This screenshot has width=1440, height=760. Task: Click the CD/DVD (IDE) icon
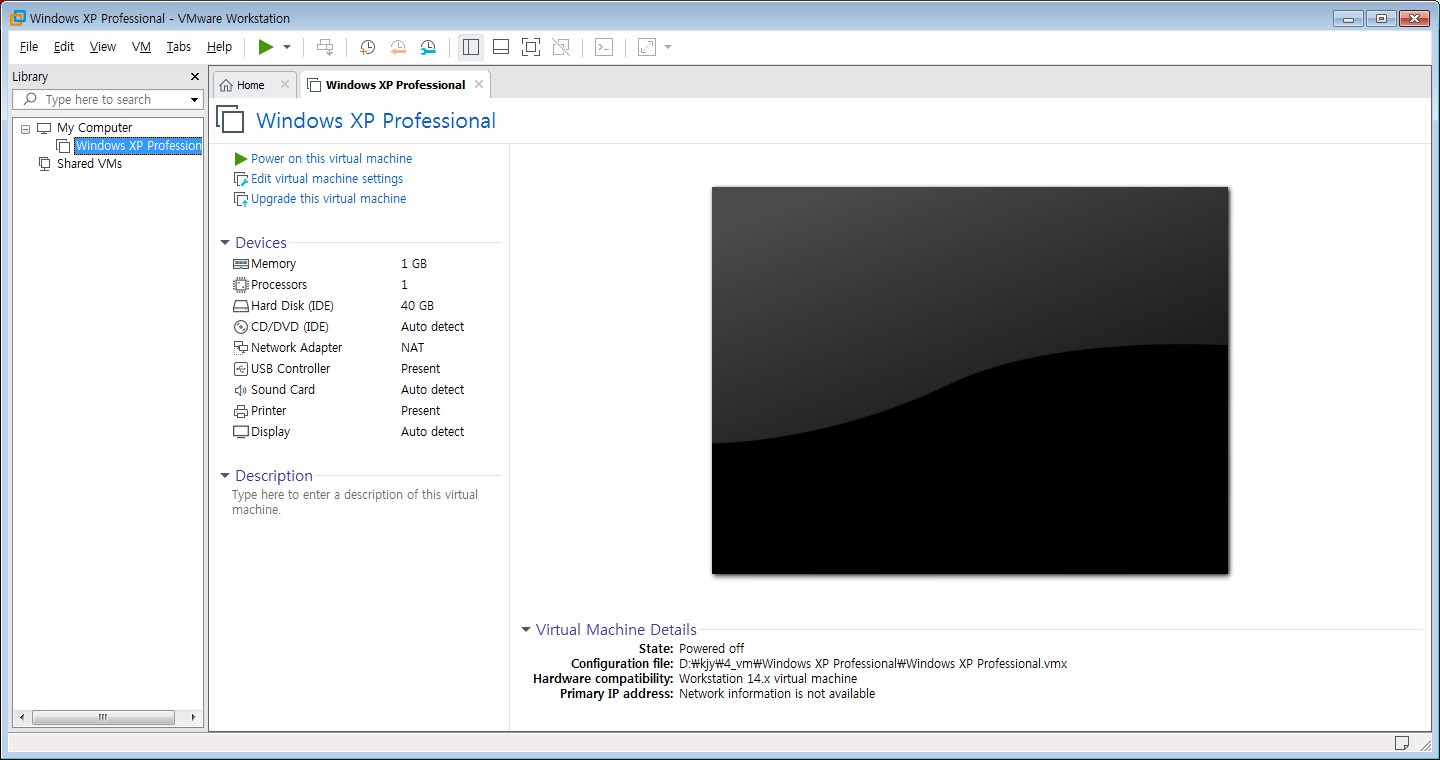click(x=240, y=327)
